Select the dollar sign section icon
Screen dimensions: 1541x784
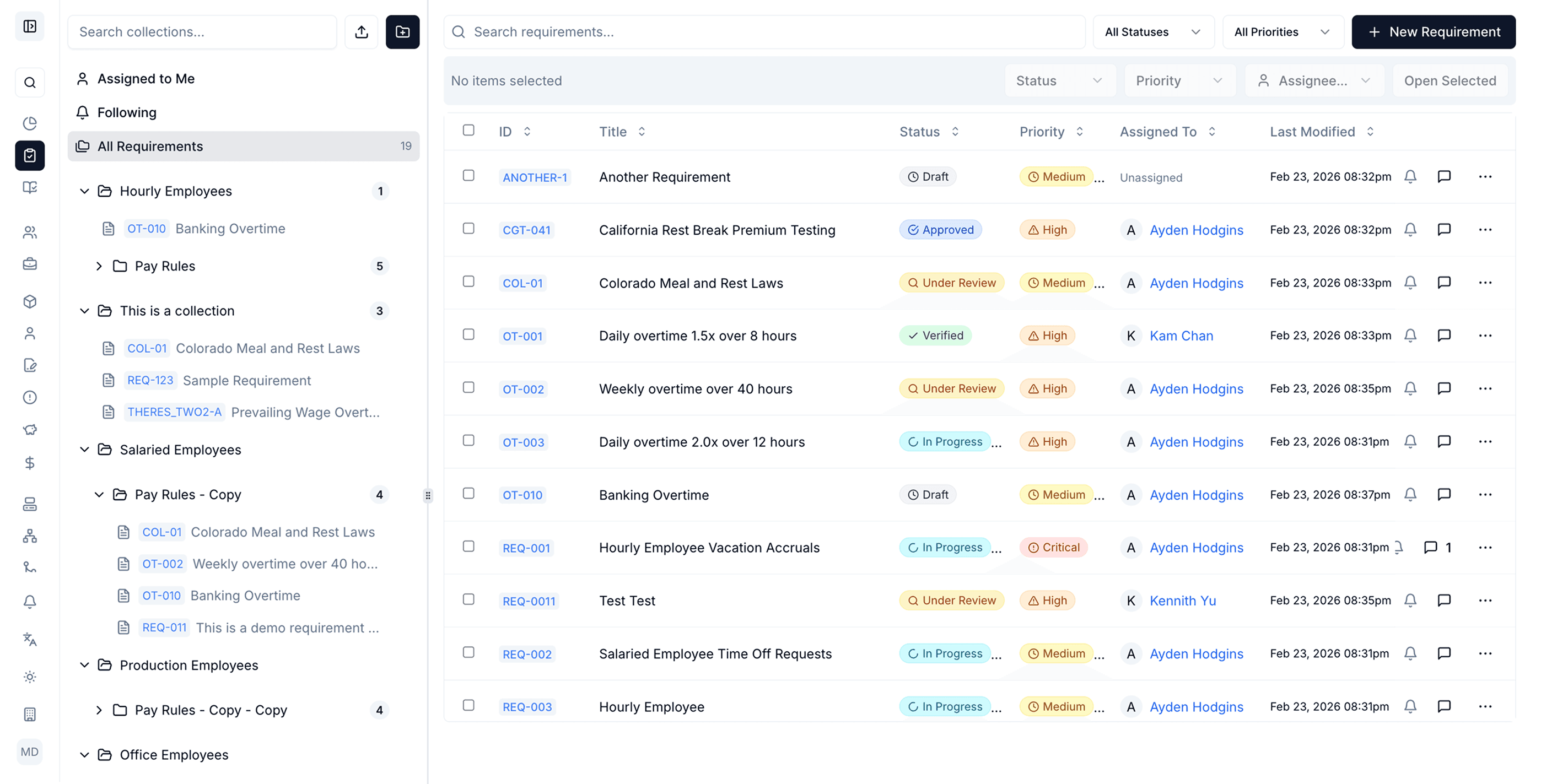pos(30,462)
